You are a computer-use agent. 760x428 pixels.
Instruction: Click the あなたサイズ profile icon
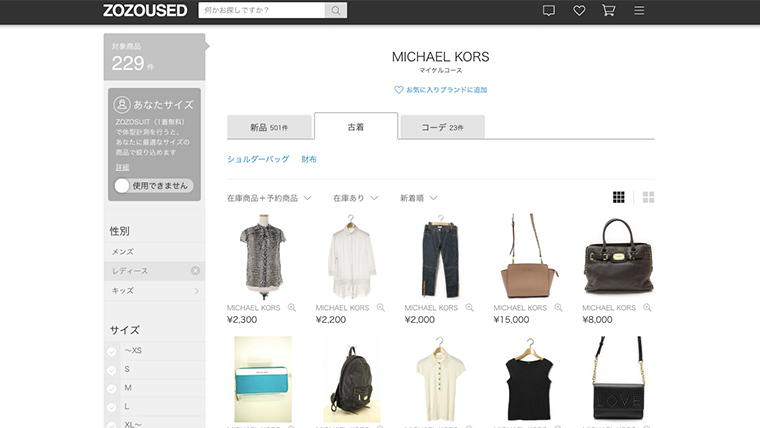(x=122, y=104)
